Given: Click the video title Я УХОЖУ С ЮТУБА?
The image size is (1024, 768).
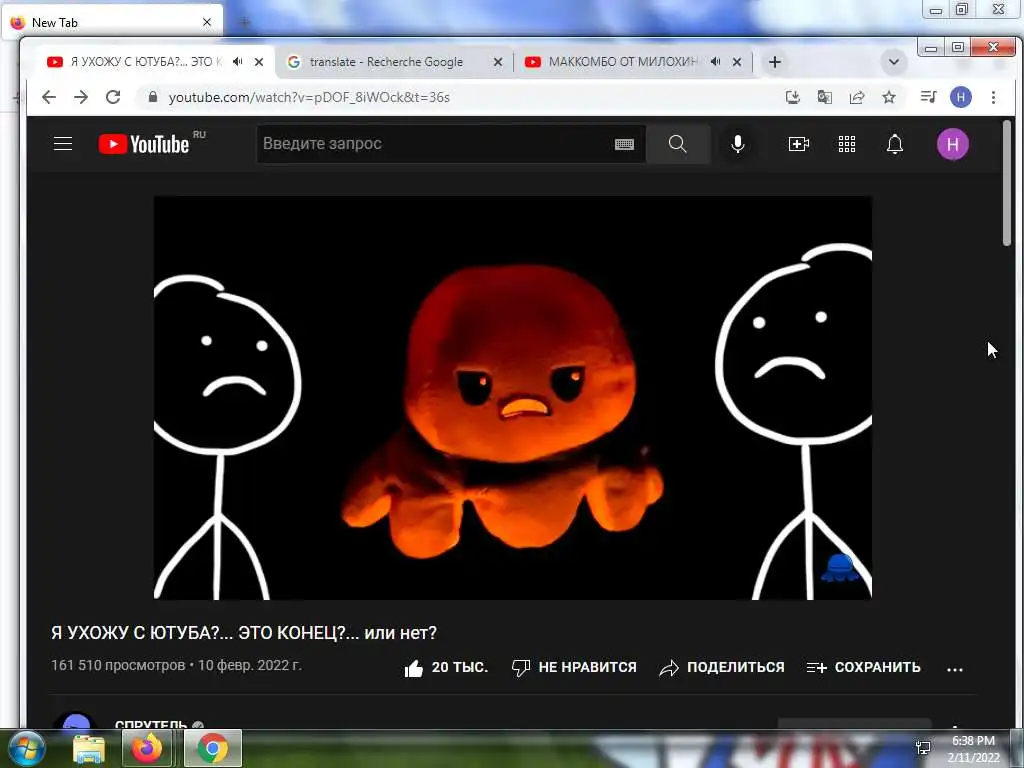Looking at the screenshot, I should (x=244, y=633).
